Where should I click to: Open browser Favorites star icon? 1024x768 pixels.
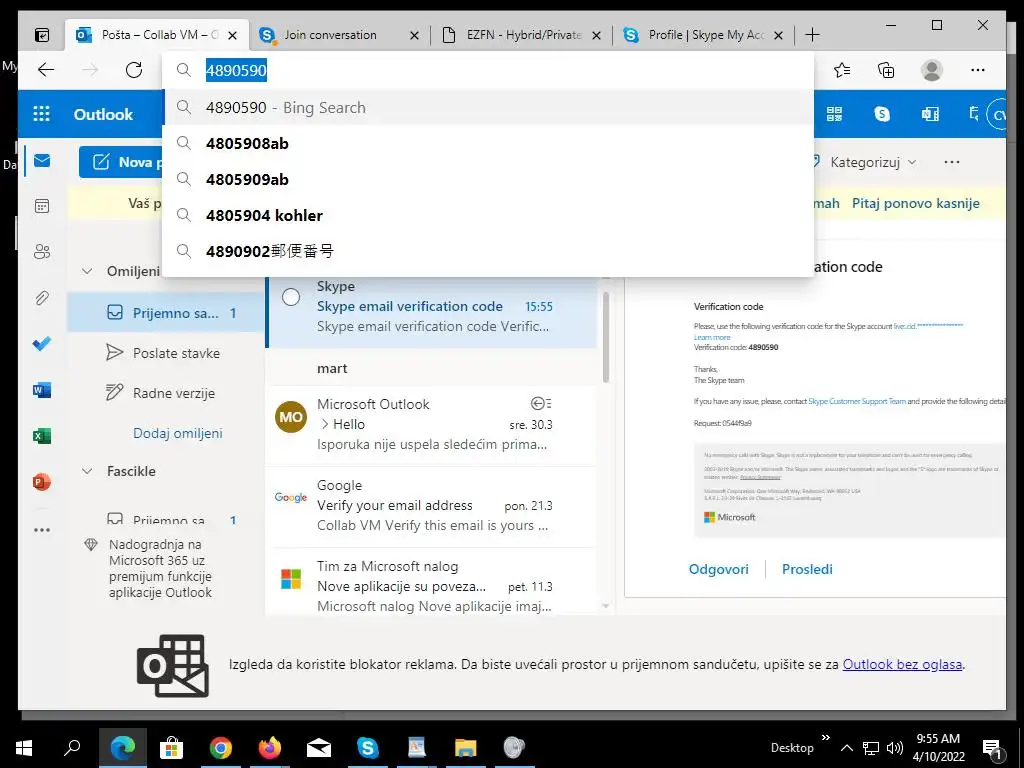coord(842,70)
